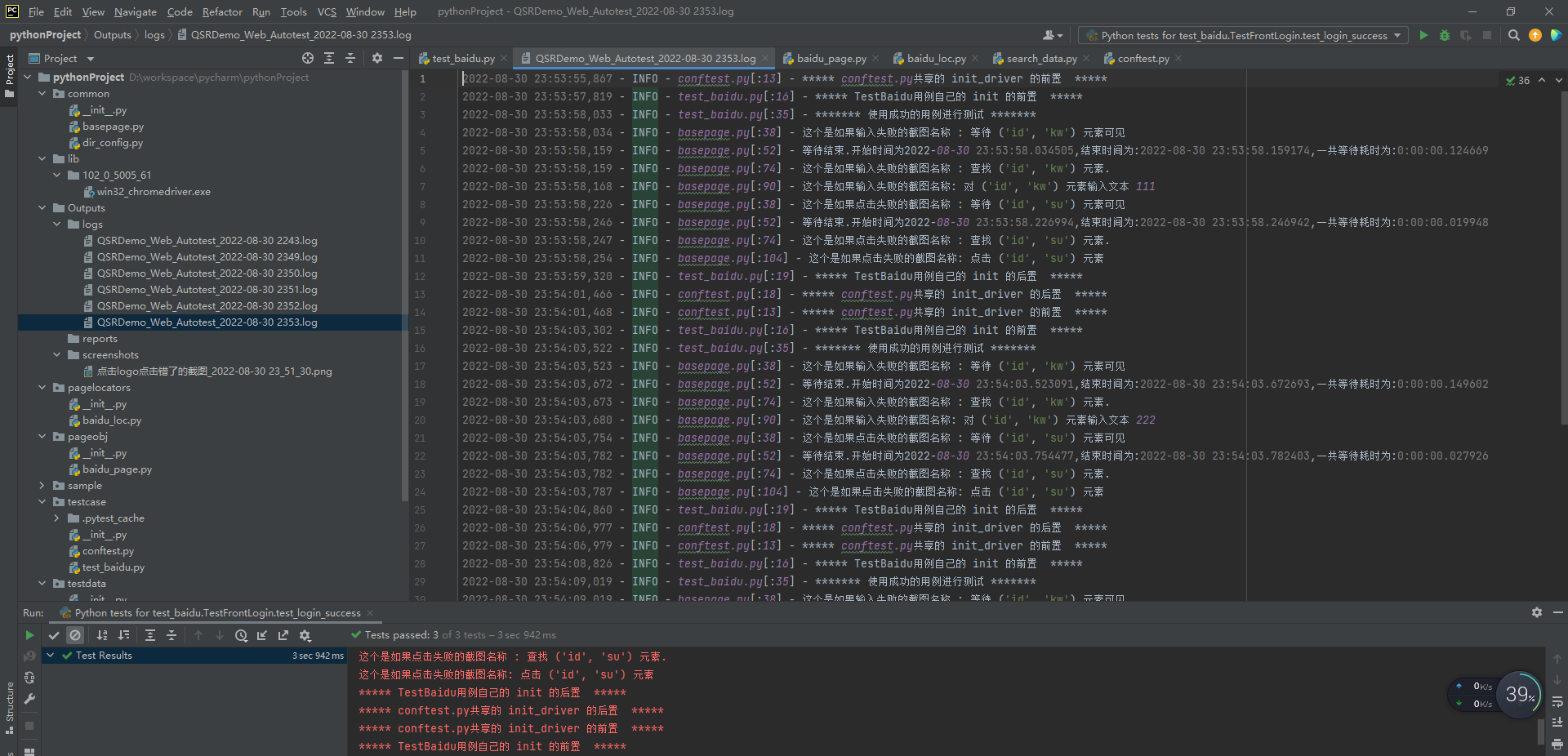Open wrench settings in Run sidebar
The image size is (1568, 756).
click(x=29, y=699)
